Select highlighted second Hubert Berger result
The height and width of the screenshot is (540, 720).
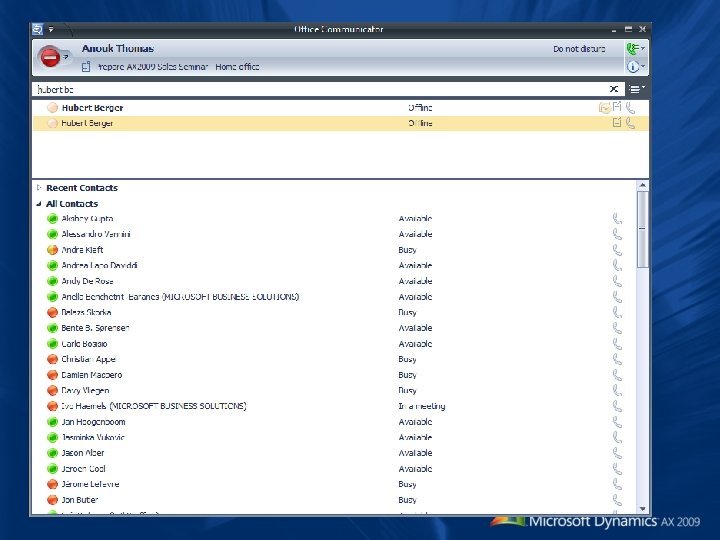(340, 123)
